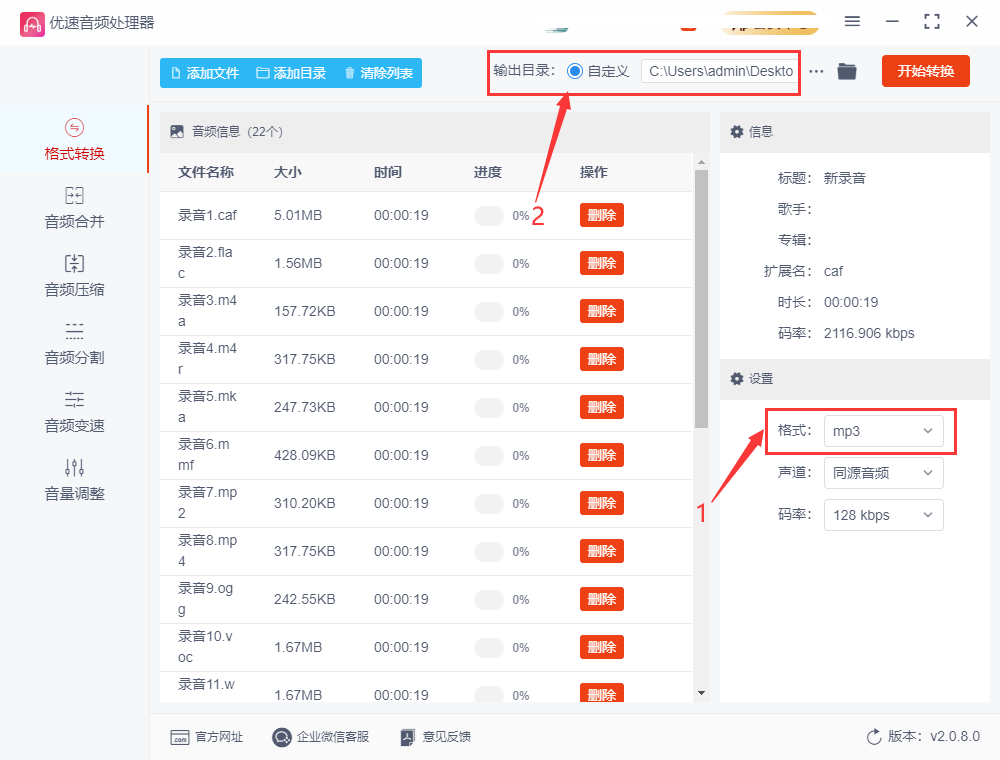The image size is (1000, 760).
Task: Click the 添加目录 add folder button
Action: tap(291, 73)
